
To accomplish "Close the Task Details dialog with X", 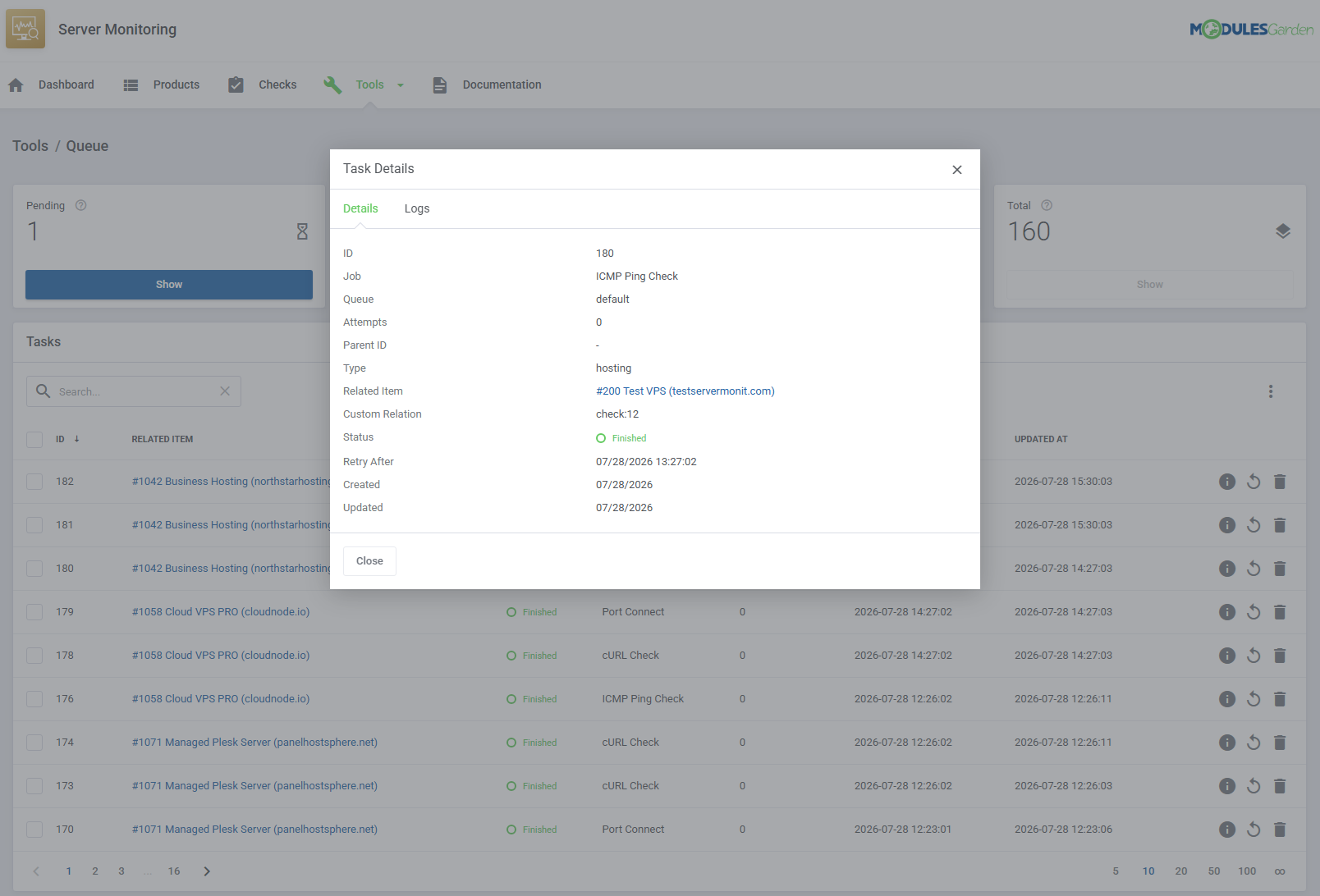I will [957, 170].
